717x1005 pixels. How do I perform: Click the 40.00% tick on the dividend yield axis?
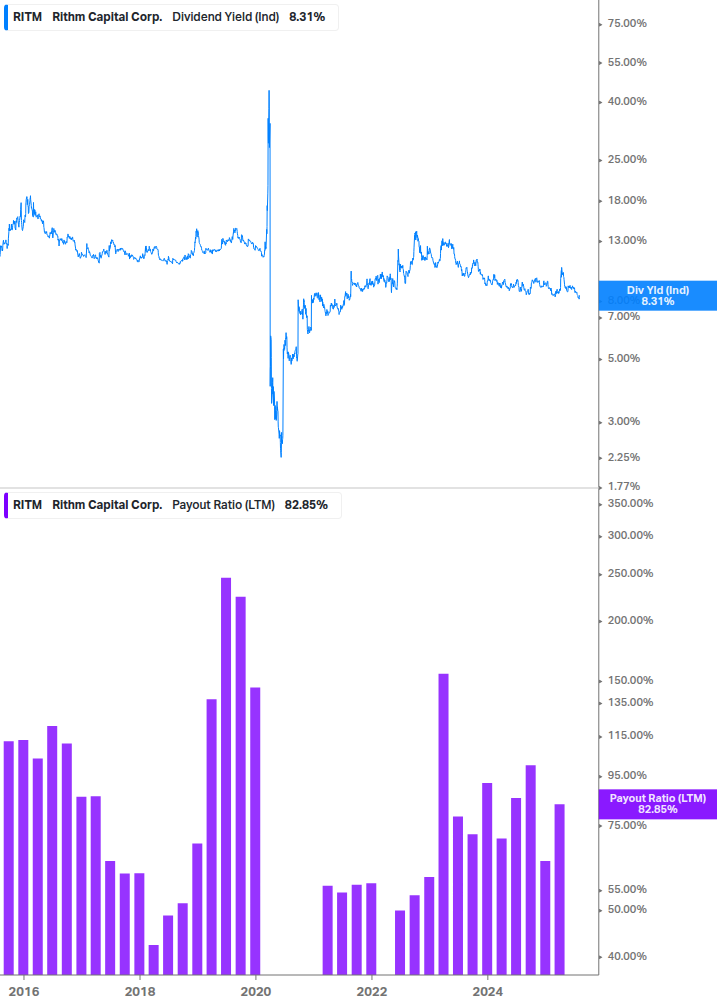tap(627, 101)
